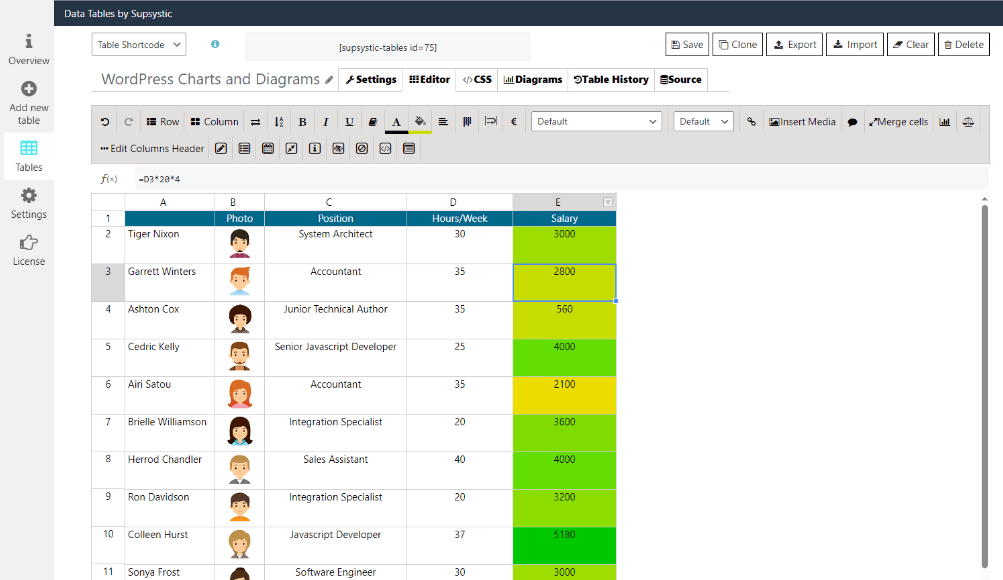Open the Table History tab
Screen dimensions: 1003x580
coord(611,80)
